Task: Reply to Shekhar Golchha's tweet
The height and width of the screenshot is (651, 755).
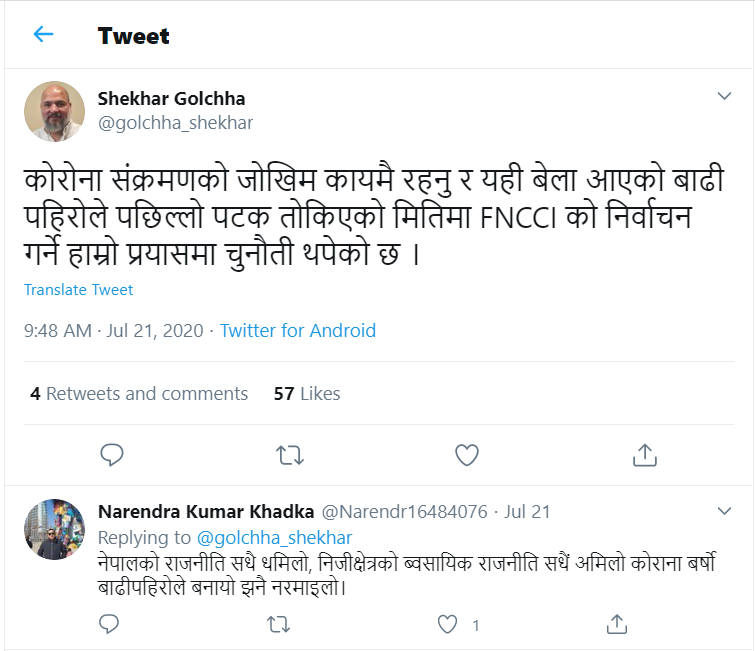Action: pyautogui.click(x=112, y=455)
